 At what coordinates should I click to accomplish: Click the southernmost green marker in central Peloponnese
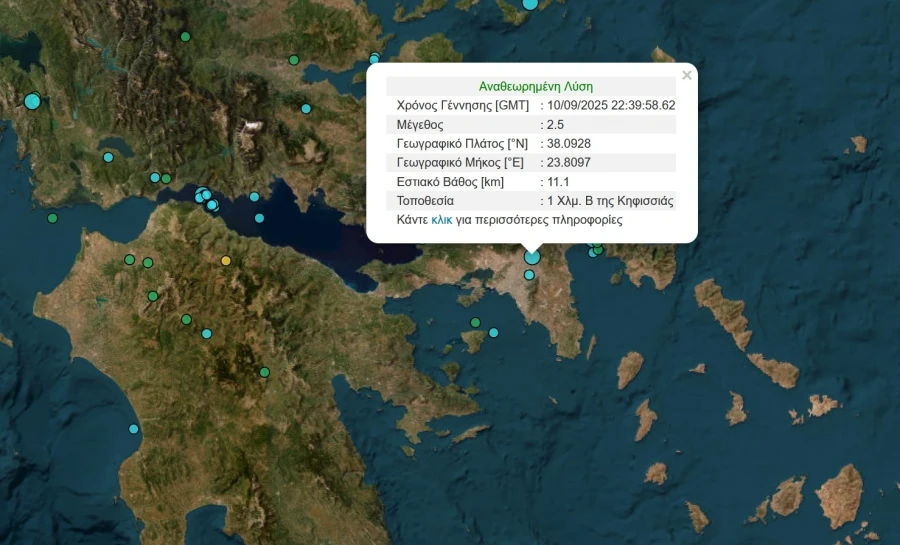coord(265,372)
